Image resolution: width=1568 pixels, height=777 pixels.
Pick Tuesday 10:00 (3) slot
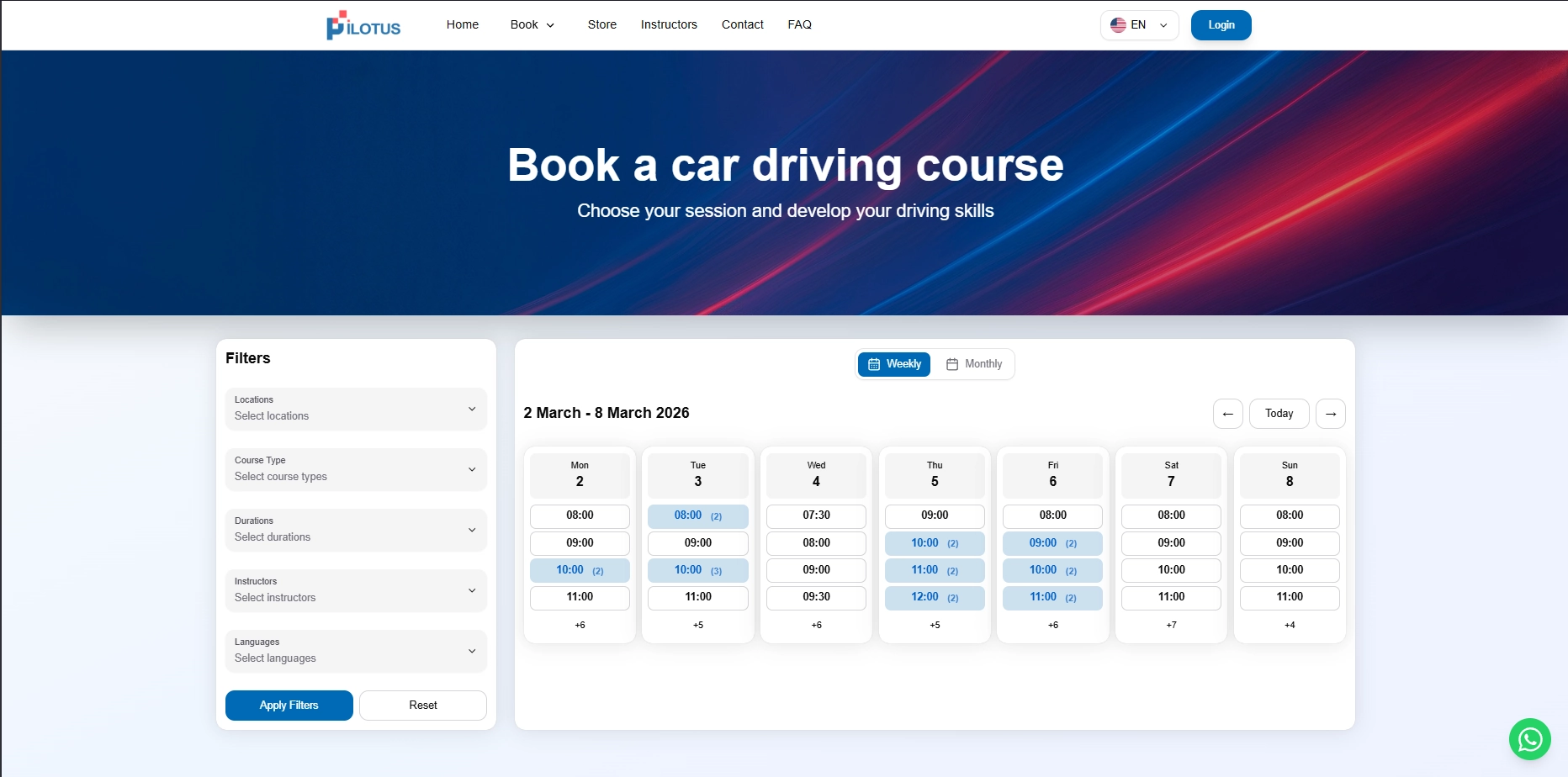(x=698, y=570)
